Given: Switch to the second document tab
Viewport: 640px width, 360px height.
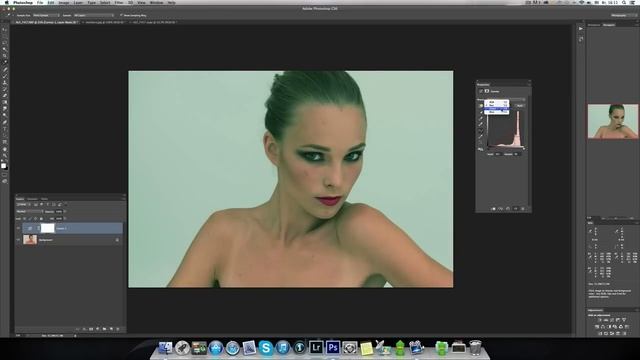Looking at the screenshot, I should pos(104,22).
